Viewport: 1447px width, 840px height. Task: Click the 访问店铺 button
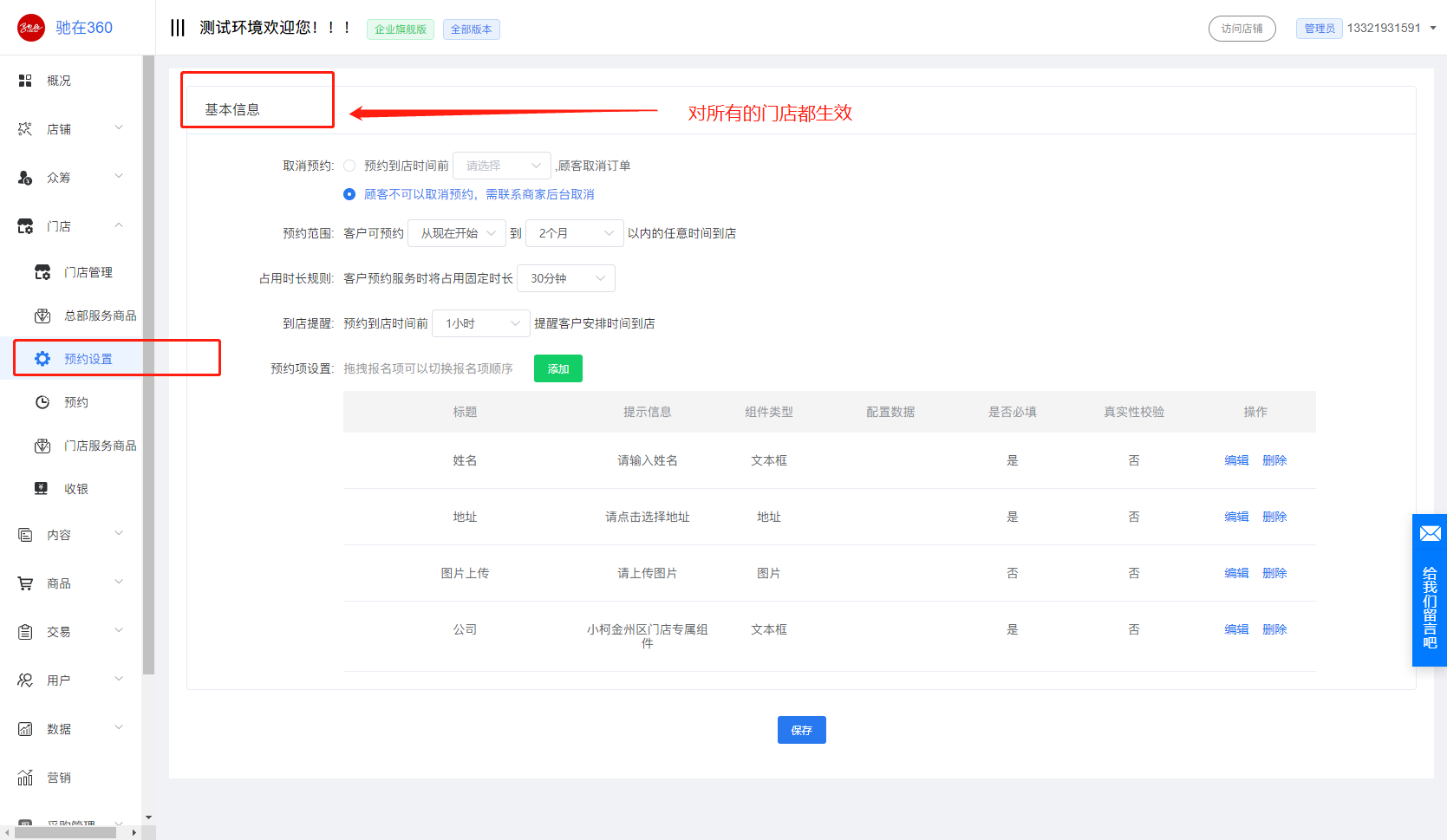coord(1242,29)
